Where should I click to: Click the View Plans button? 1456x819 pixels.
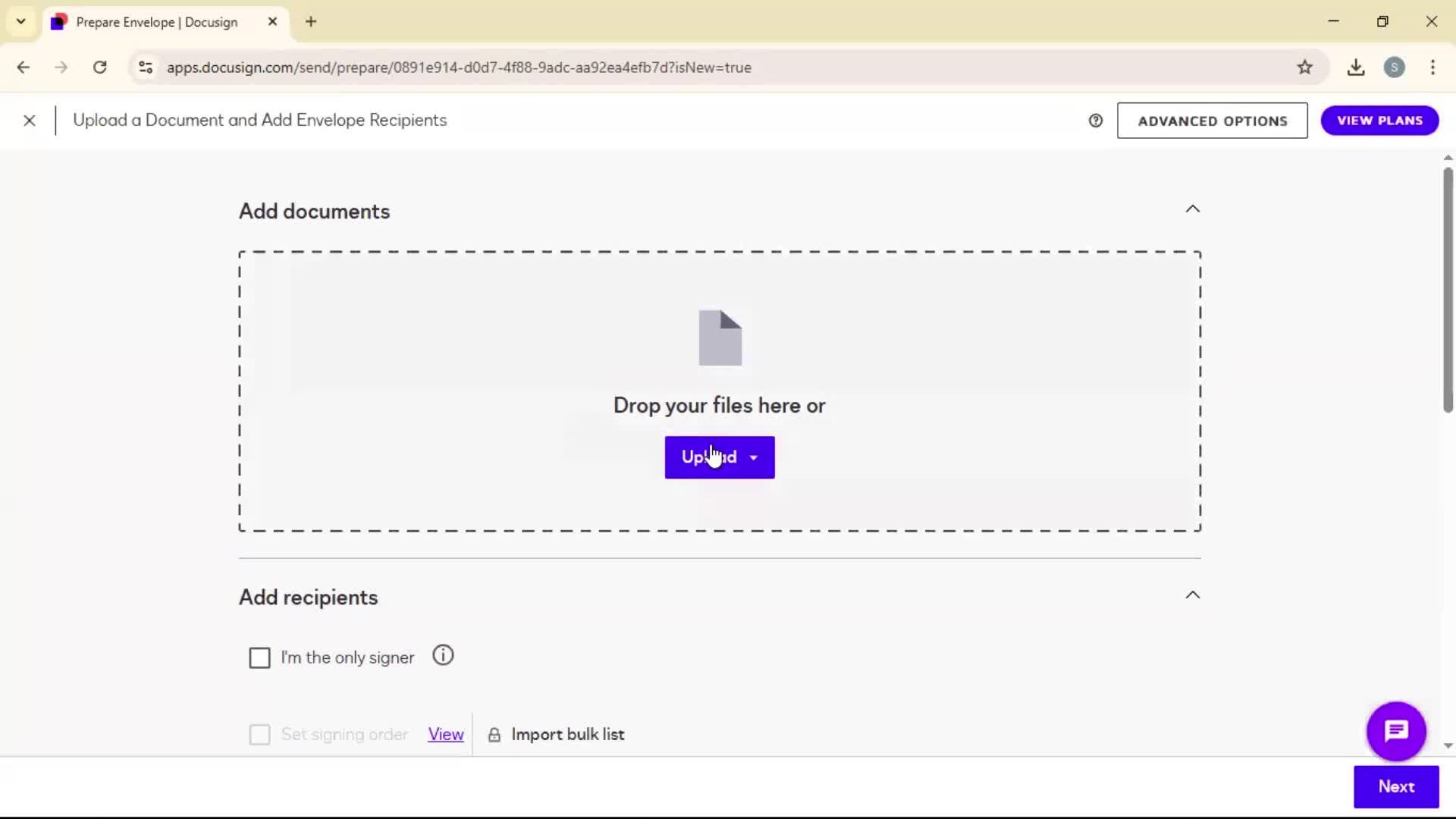(x=1379, y=121)
